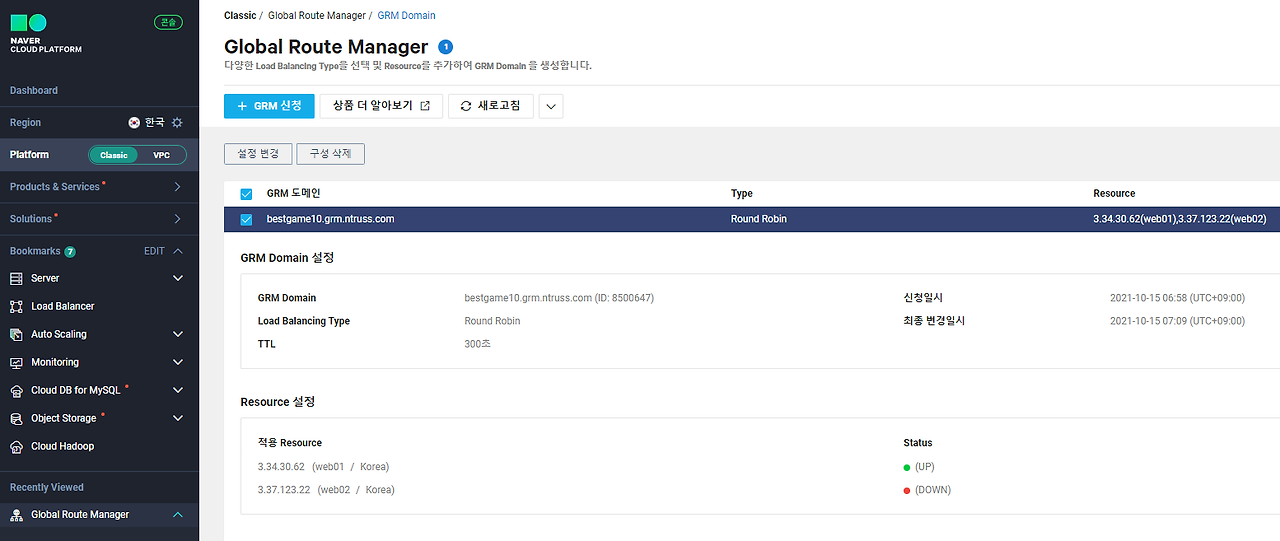Image resolution: width=1280 pixels, height=541 pixels.
Task: Click the info badge next to page title
Action: (x=446, y=46)
